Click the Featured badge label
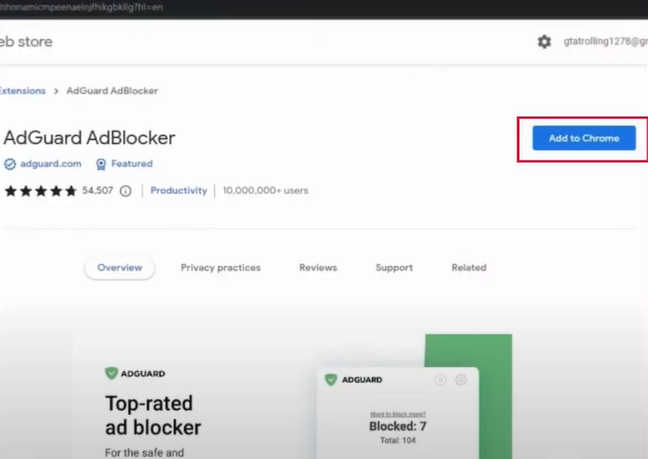This screenshot has height=459, width=648. [132, 164]
